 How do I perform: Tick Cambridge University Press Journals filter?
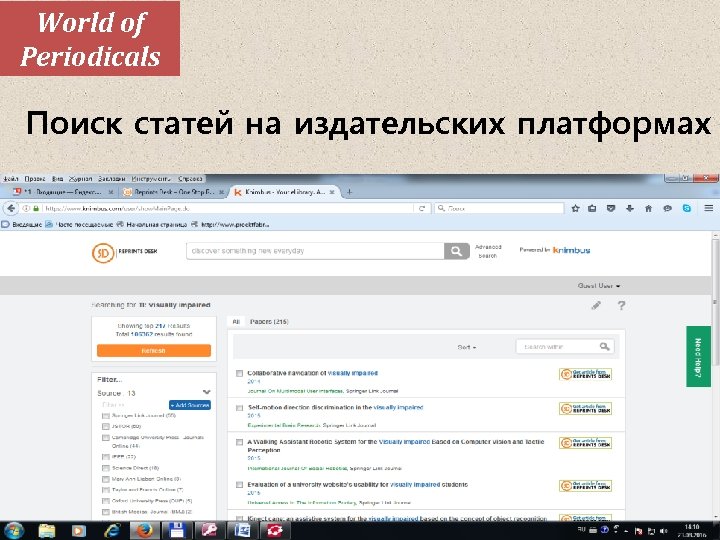pos(106,438)
